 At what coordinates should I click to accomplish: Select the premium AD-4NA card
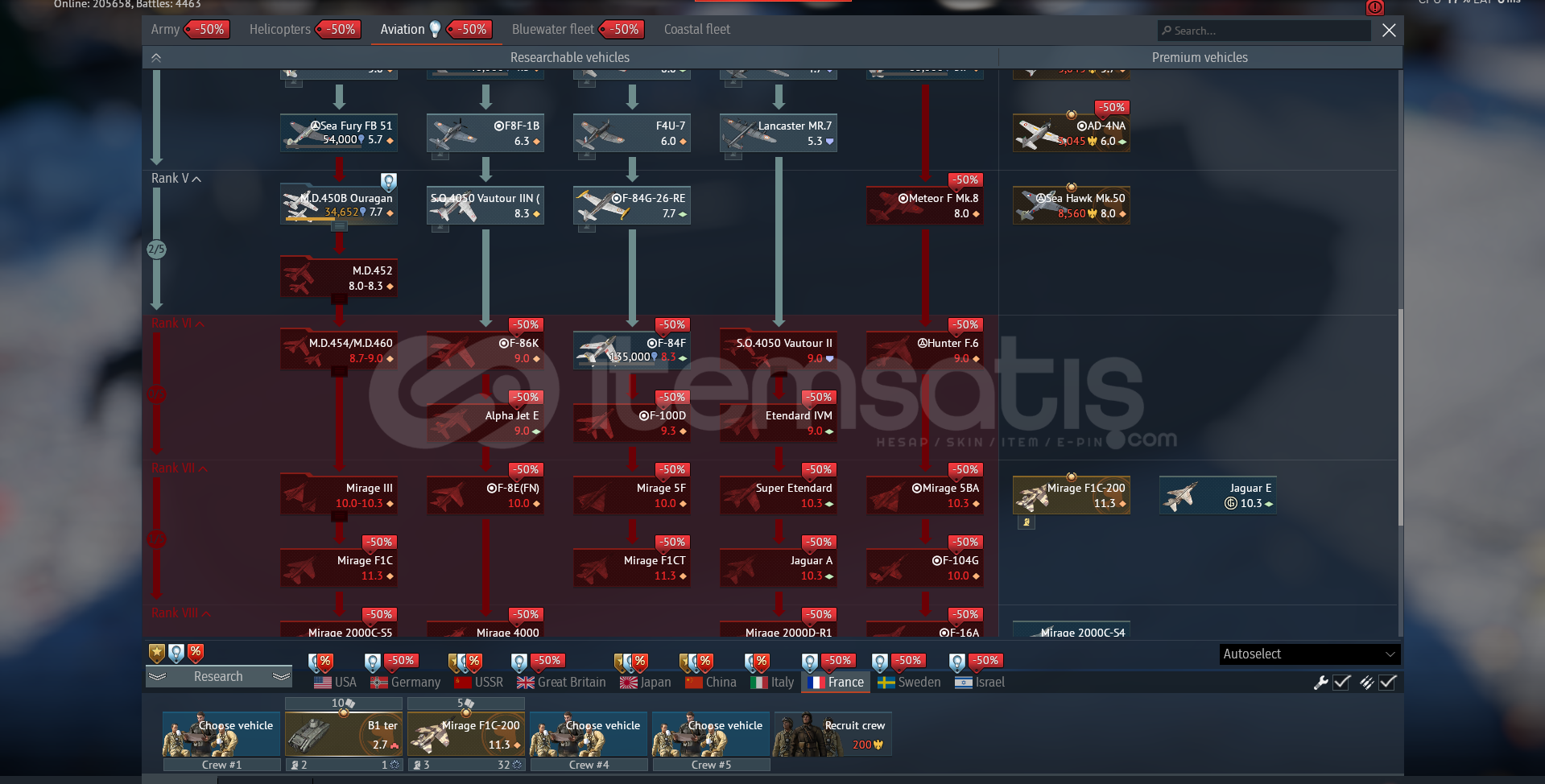[1072, 133]
